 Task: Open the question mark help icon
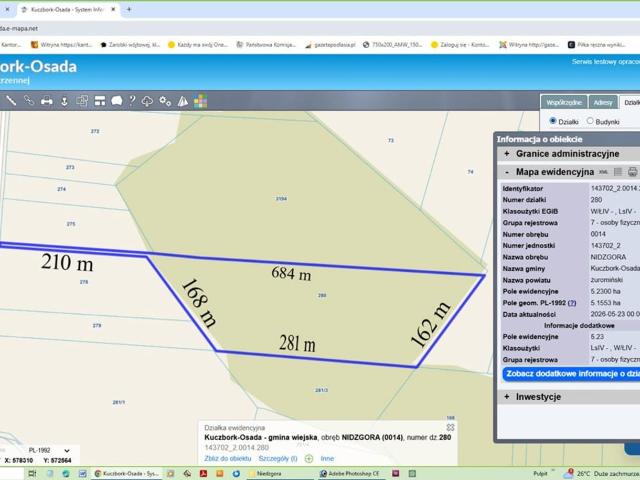tap(132, 101)
